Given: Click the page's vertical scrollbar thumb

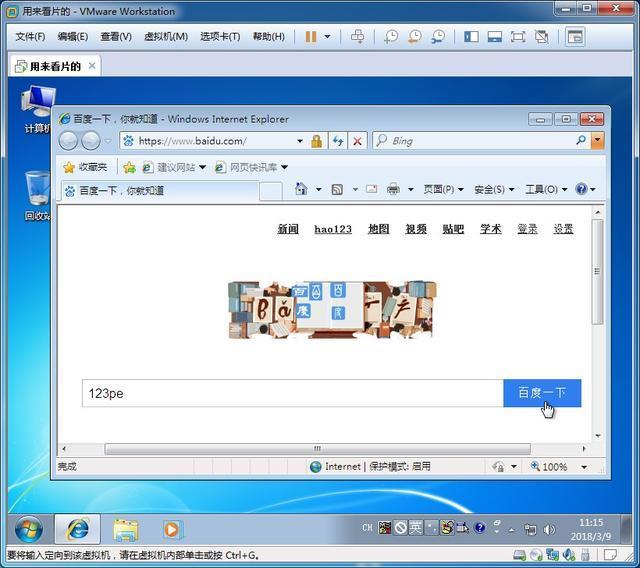Looking at the screenshot, I should [597, 272].
